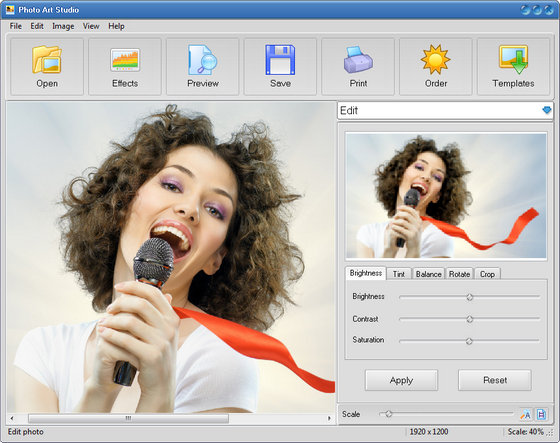Click the Print printer icon
The width and height of the screenshot is (560, 443).
point(358,60)
